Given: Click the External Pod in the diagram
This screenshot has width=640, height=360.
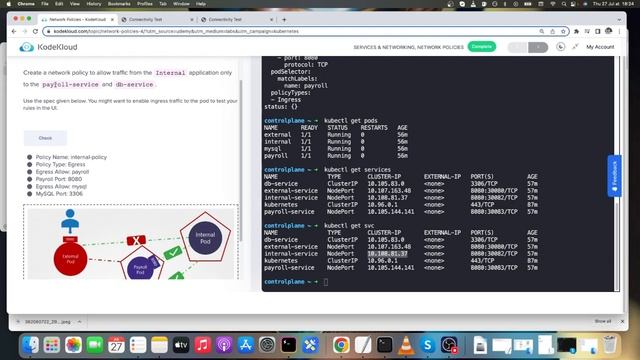Looking at the screenshot, I should click(x=70, y=259).
